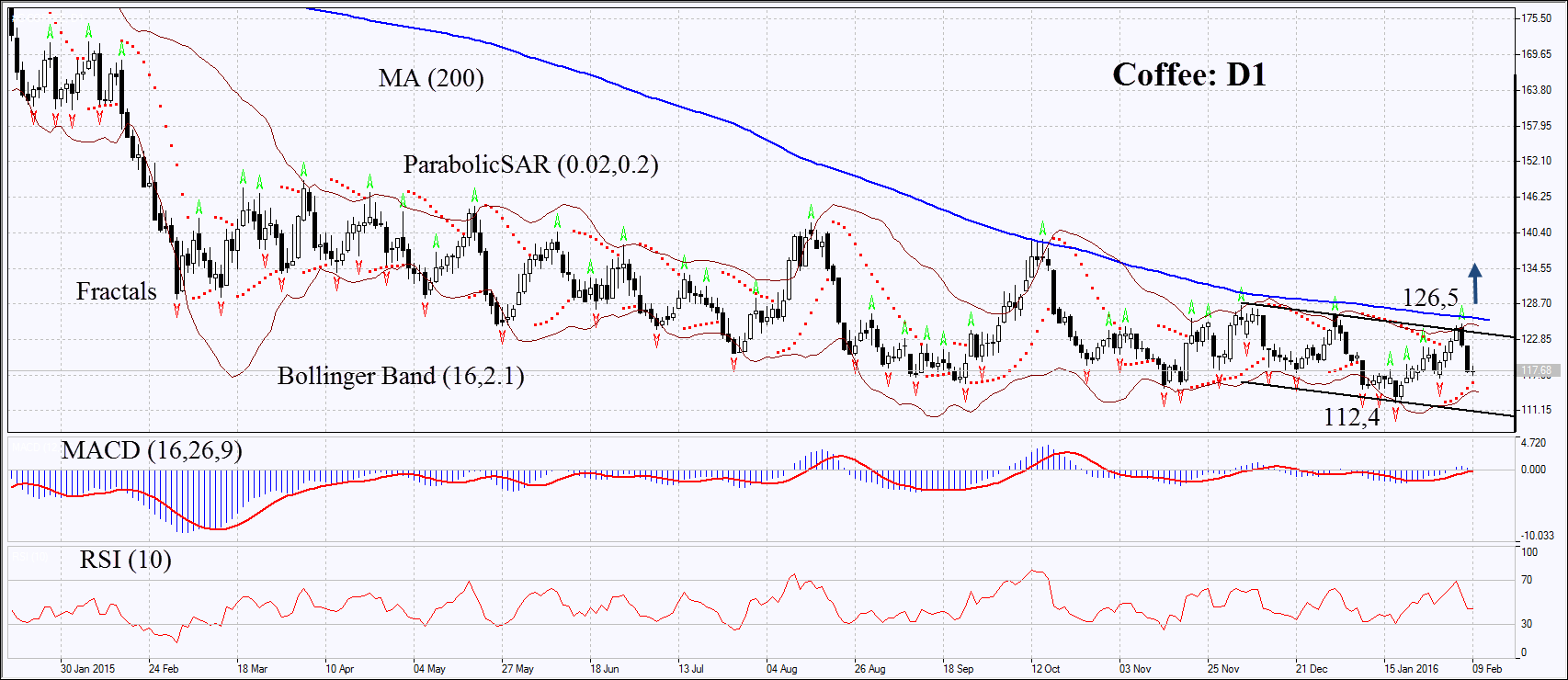The height and width of the screenshot is (680, 1568).
Task: Click the 157.95 price axis value
Action: click(x=1537, y=126)
